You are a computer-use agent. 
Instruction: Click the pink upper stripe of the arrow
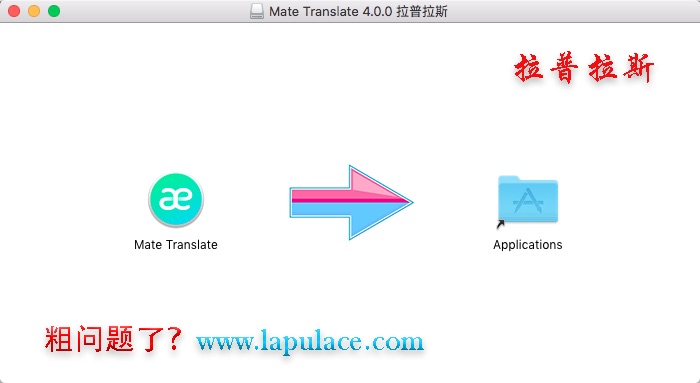[339, 195]
